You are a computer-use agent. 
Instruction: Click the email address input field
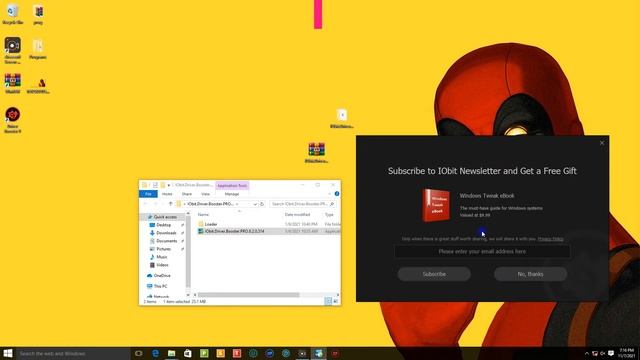click(482, 251)
